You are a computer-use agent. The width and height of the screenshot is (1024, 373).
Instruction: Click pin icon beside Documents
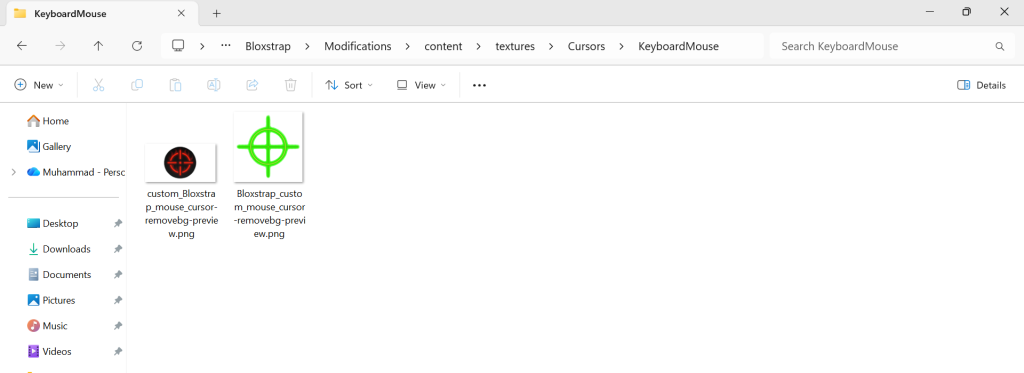pyautogui.click(x=118, y=274)
